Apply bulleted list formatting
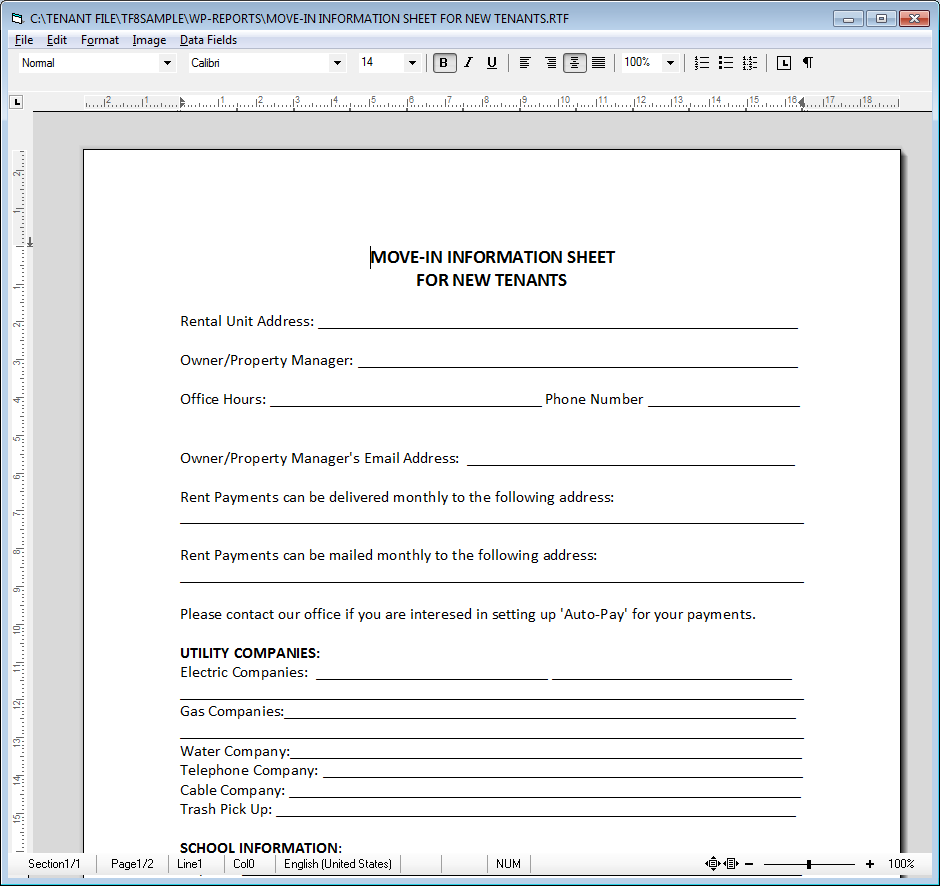The image size is (940, 886). [726, 63]
